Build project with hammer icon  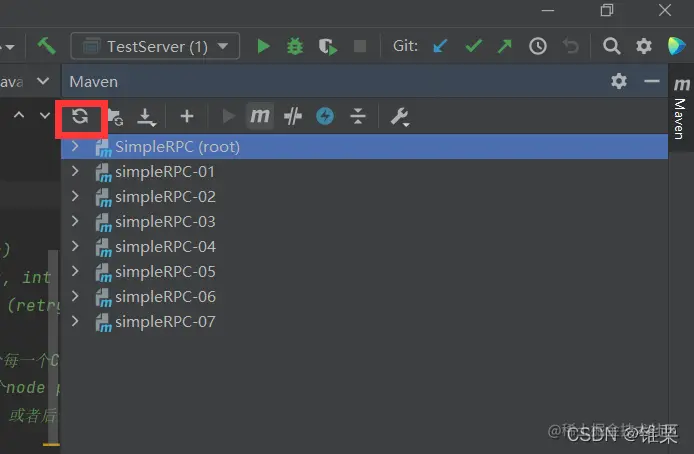click(x=46, y=46)
